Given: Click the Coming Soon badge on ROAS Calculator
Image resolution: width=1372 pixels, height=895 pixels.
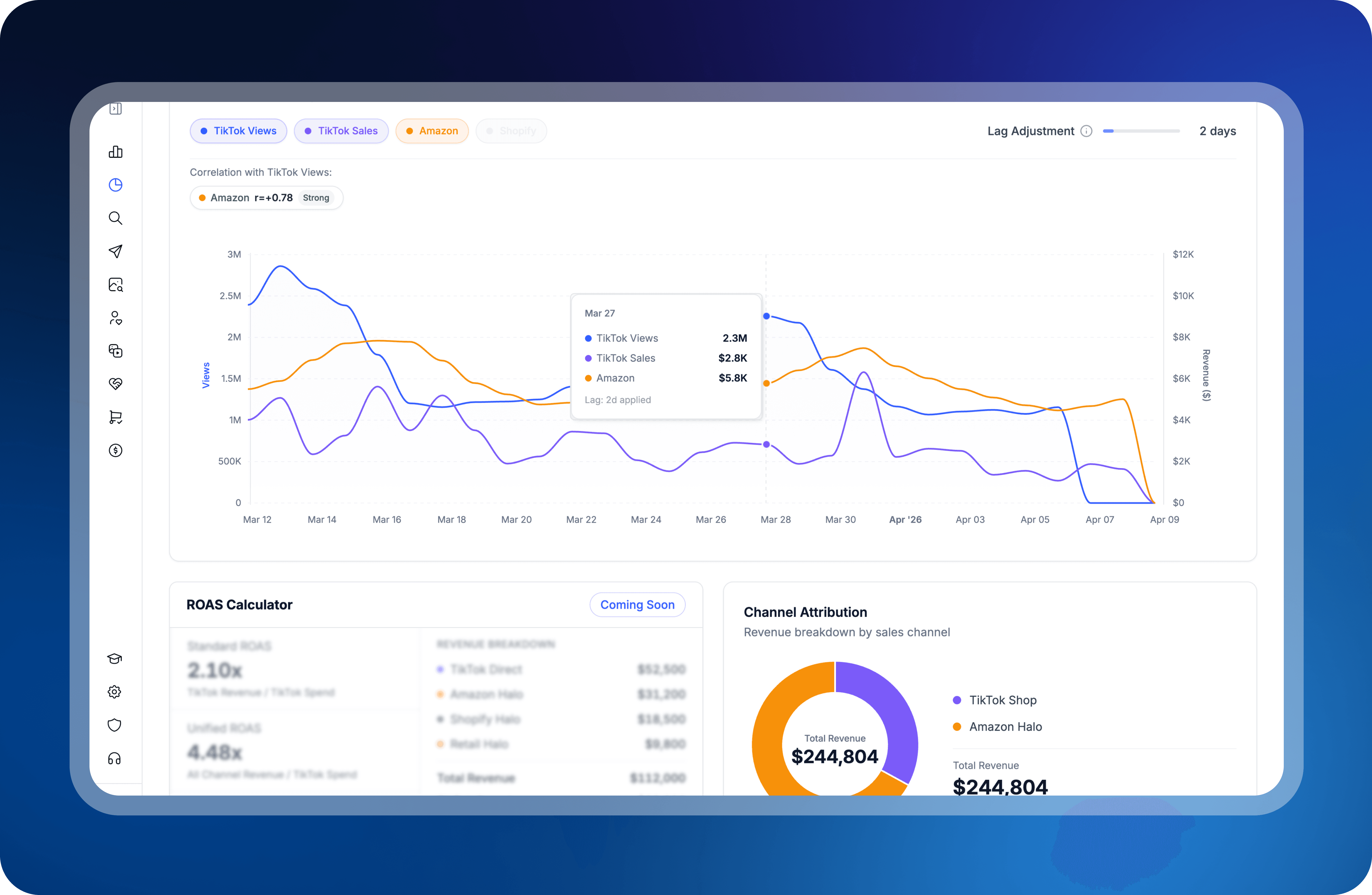Looking at the screenshot, I should (x=638, y=604).
